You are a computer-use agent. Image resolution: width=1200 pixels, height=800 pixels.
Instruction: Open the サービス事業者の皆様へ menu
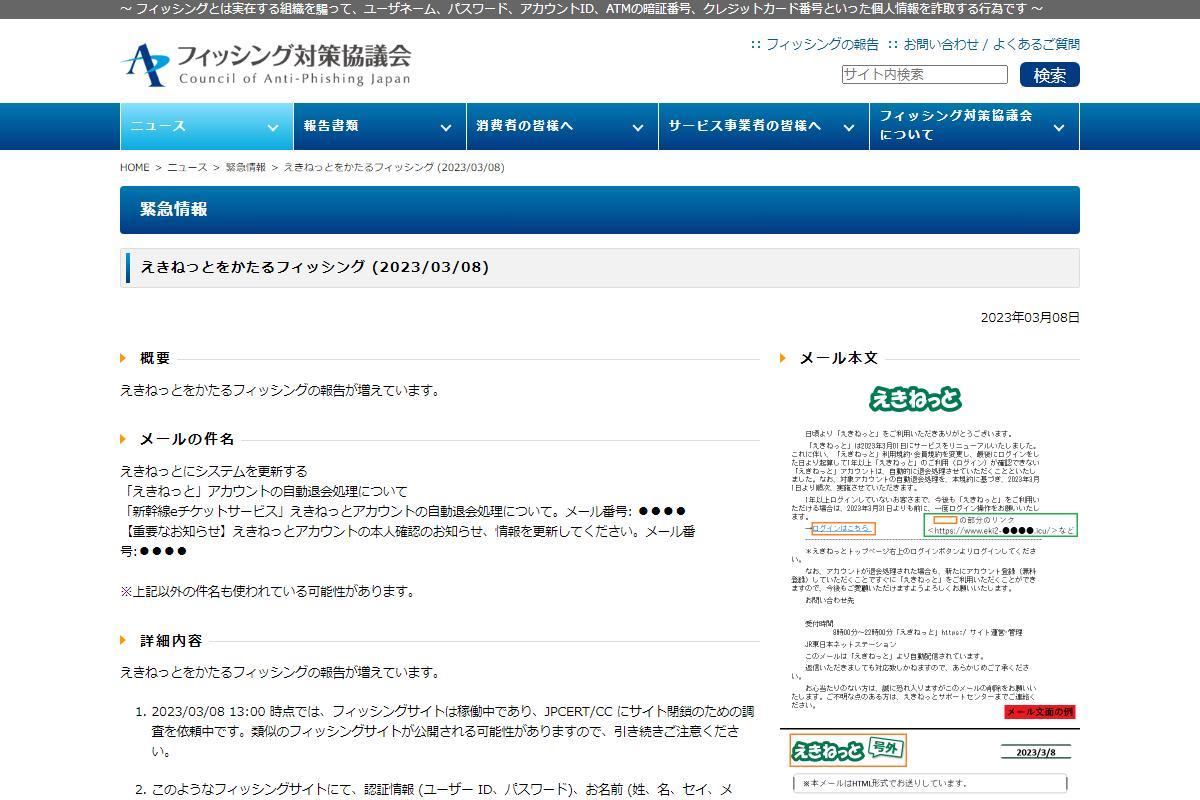(763, 126)
